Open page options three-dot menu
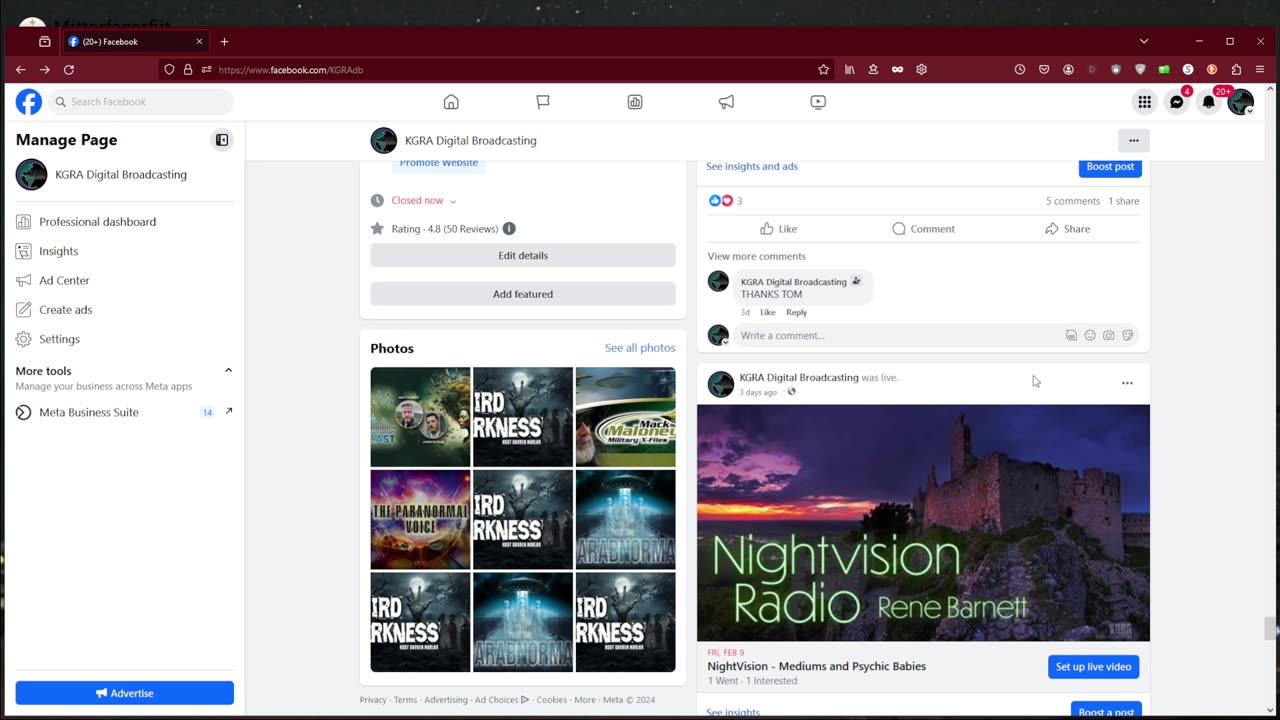Image resolution: width=1280 pixels, height=720 pixels. click(x=1133, y=141)
